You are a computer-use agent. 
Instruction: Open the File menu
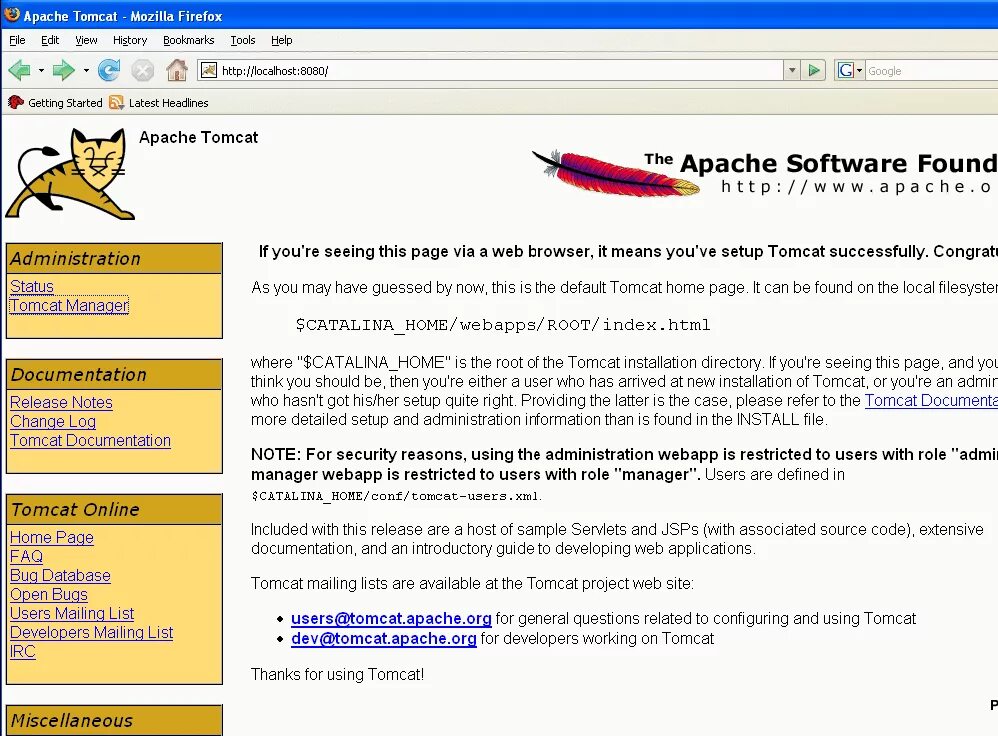pos(17,40)
